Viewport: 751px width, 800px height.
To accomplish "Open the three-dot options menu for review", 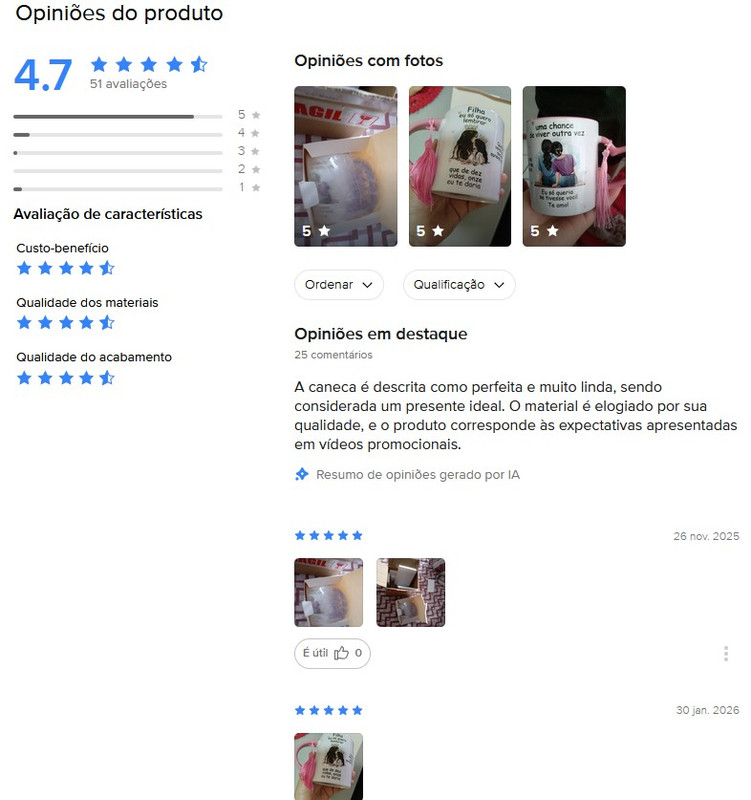I will tap(725, 654).
